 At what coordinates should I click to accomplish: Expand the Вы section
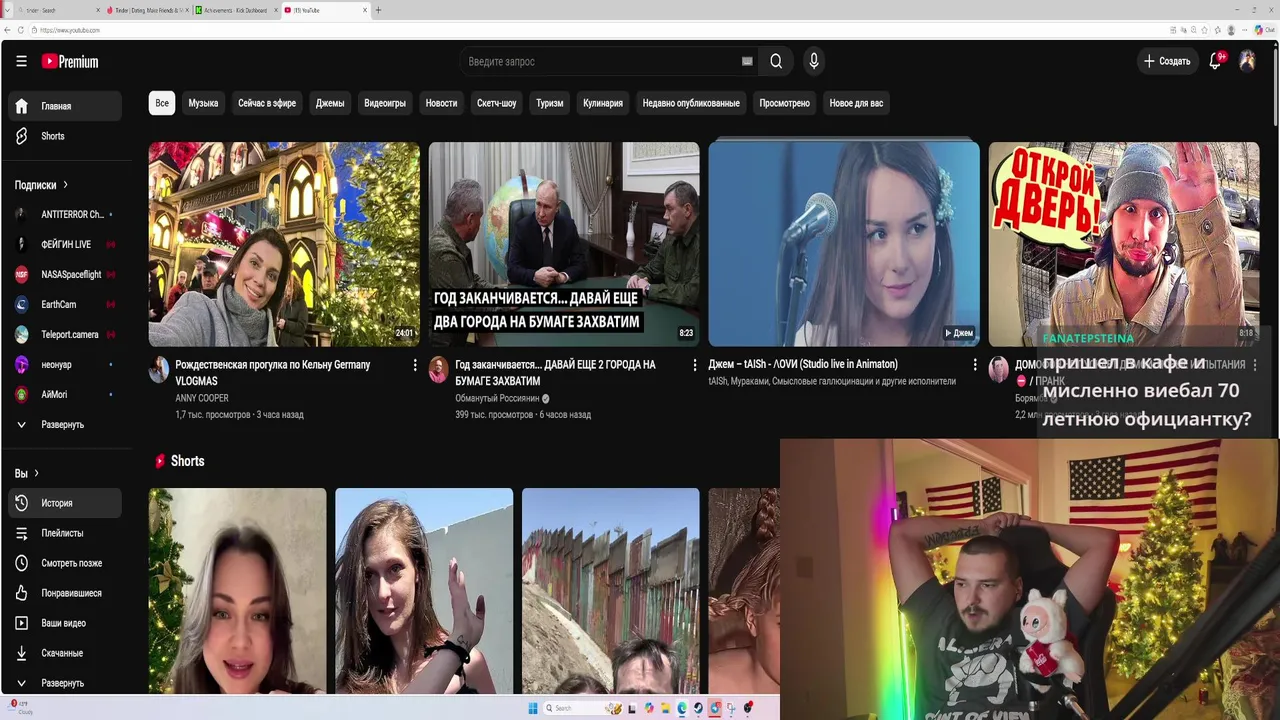[27, 473]
